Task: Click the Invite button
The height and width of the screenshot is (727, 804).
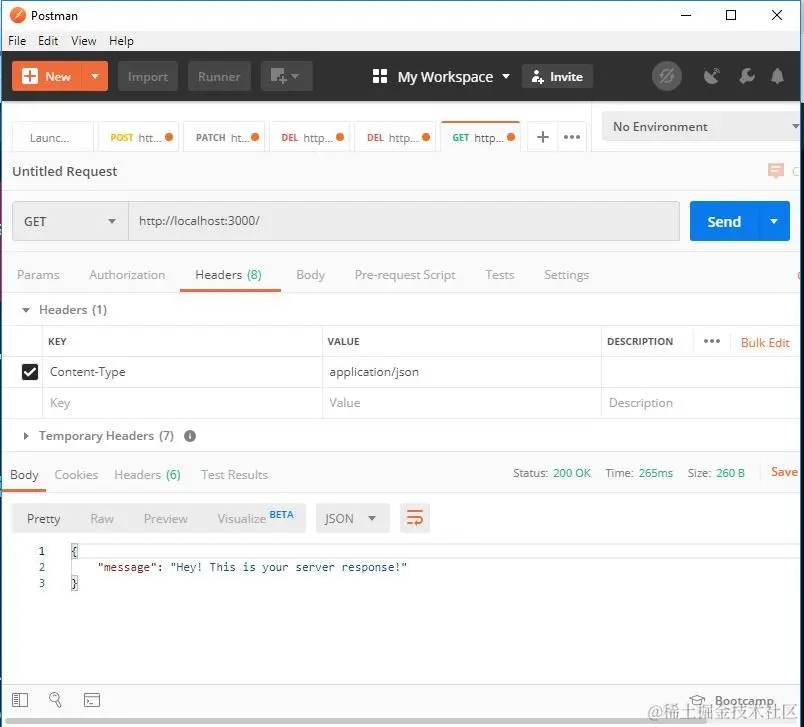Action: (557, 76)
